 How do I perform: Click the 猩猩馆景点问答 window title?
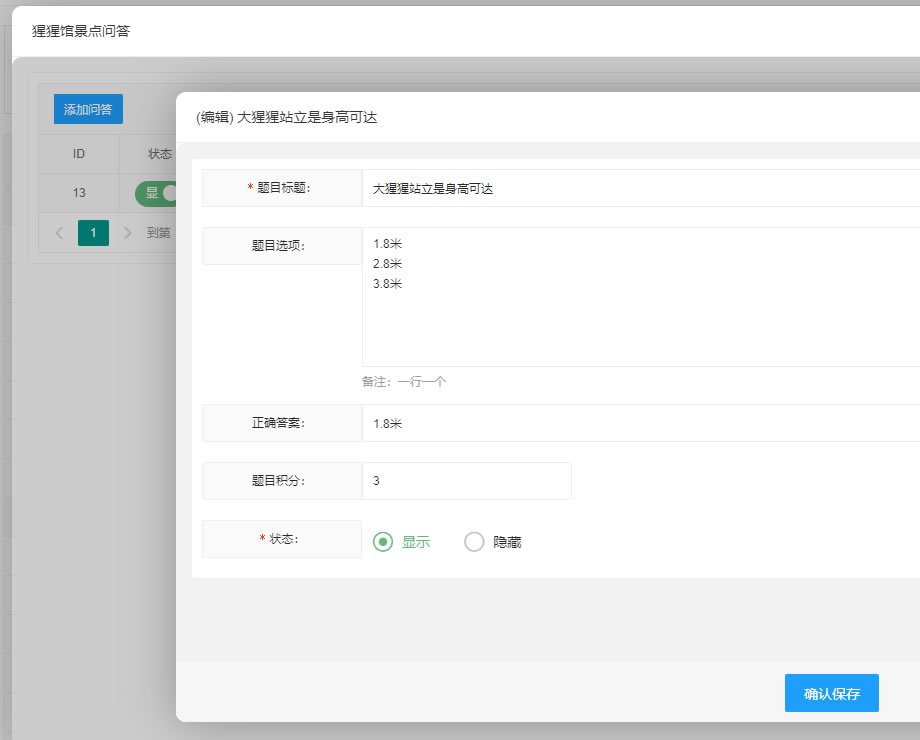click(81, 31)
